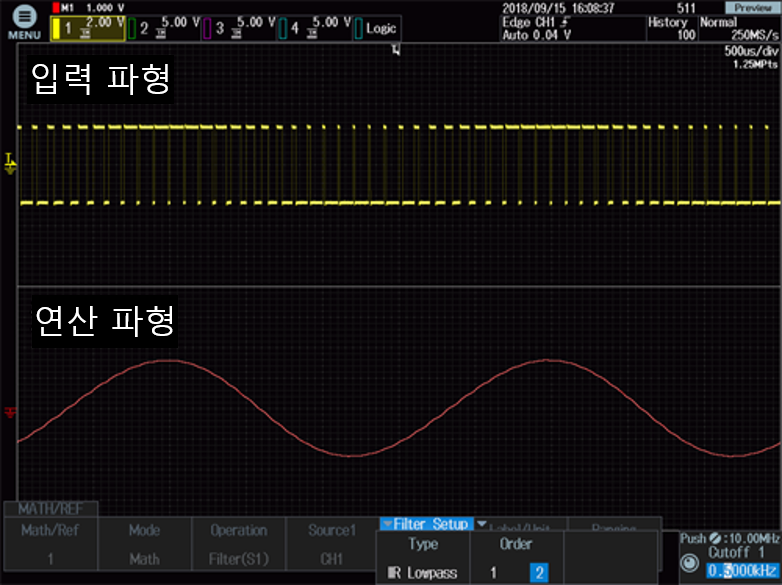Viewport: 782px width, 585px height.
Task: Collapse the Filter Setup menu
Action: pos(426,524)
